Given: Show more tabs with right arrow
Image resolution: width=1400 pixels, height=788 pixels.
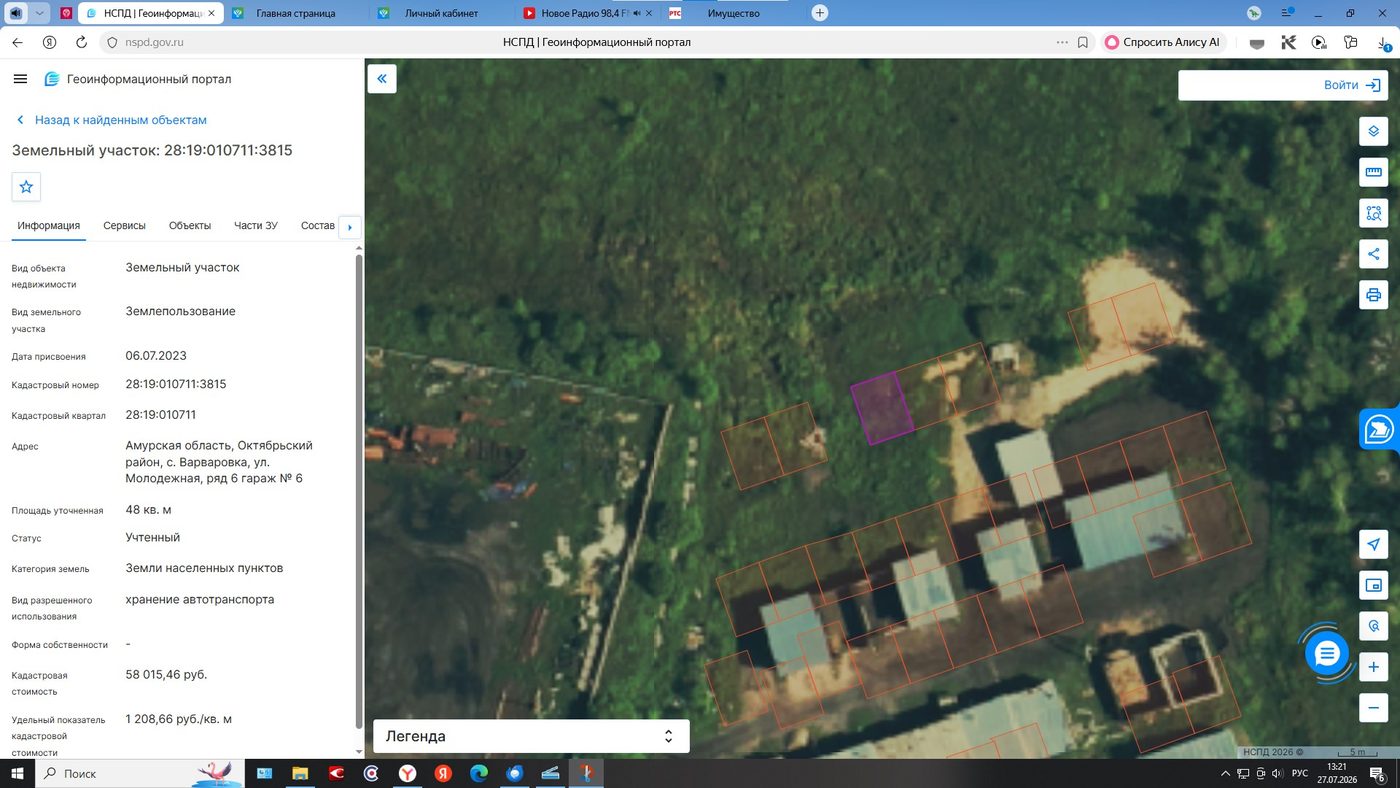Looking at the screenshot, I should pyautogui.click(x=349, y=227).
